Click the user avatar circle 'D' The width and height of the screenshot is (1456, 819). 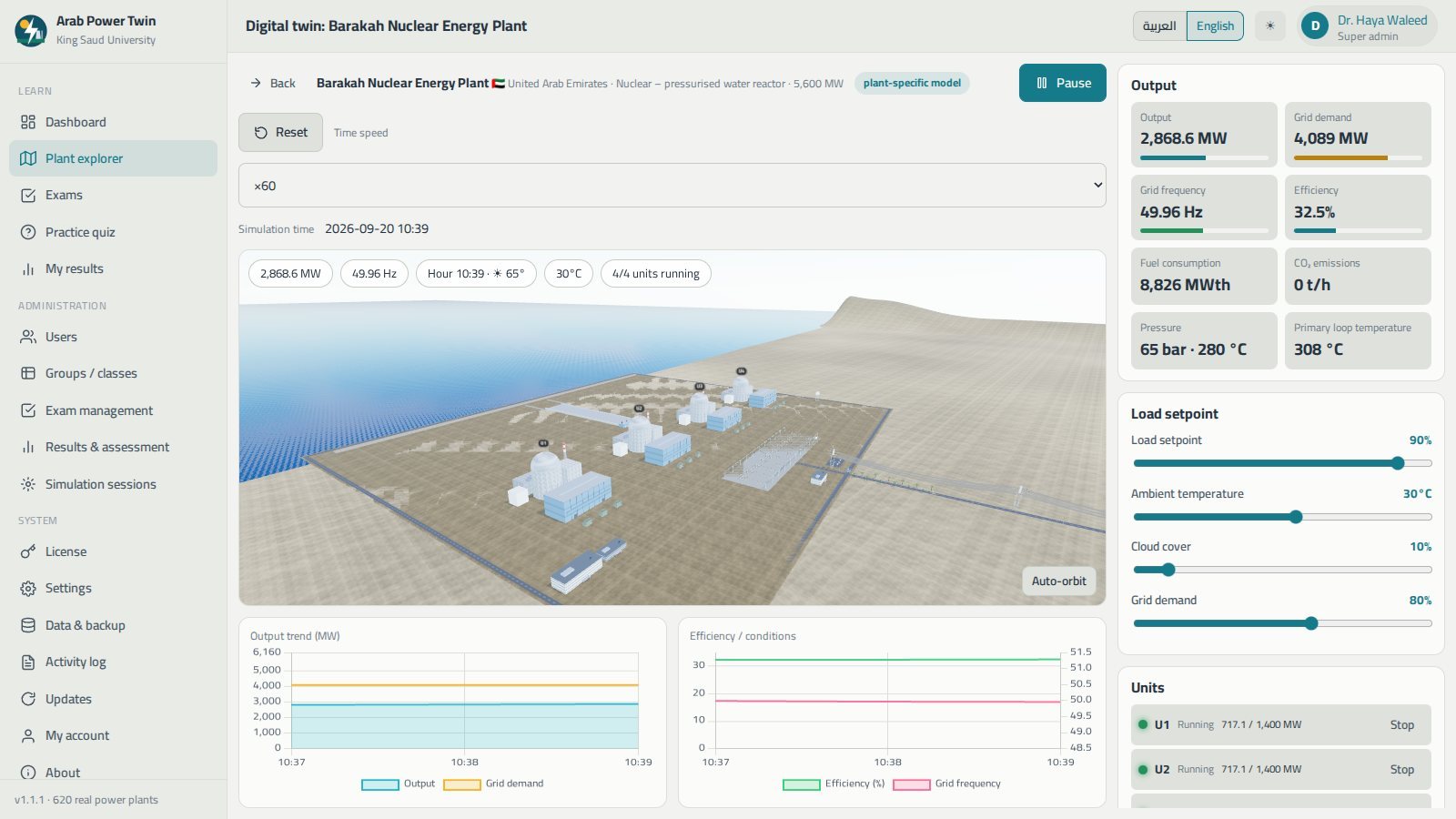pyautogui.click(x=1315, y=26)
